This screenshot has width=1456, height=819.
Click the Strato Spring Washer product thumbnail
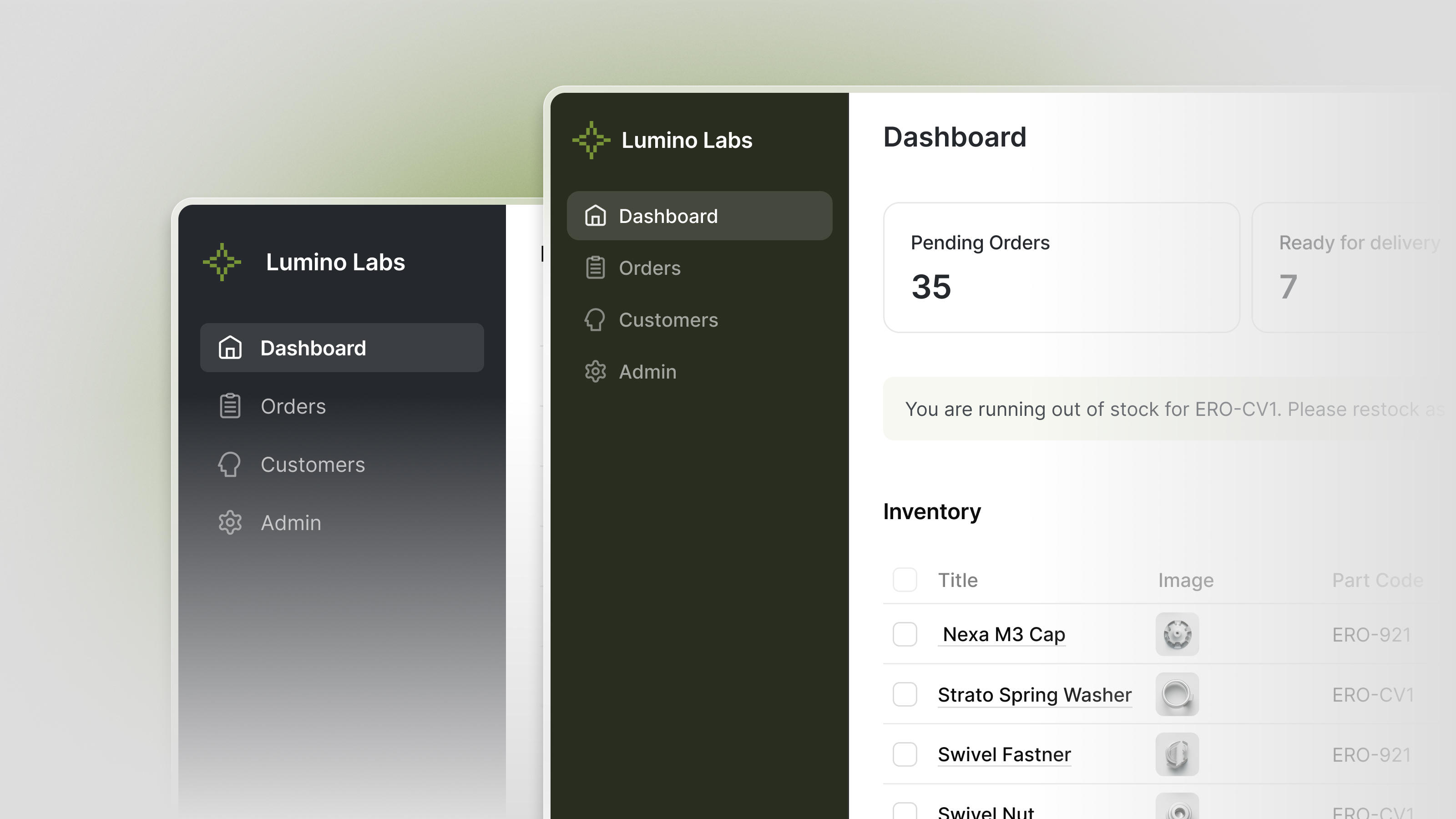point(1177,694)
